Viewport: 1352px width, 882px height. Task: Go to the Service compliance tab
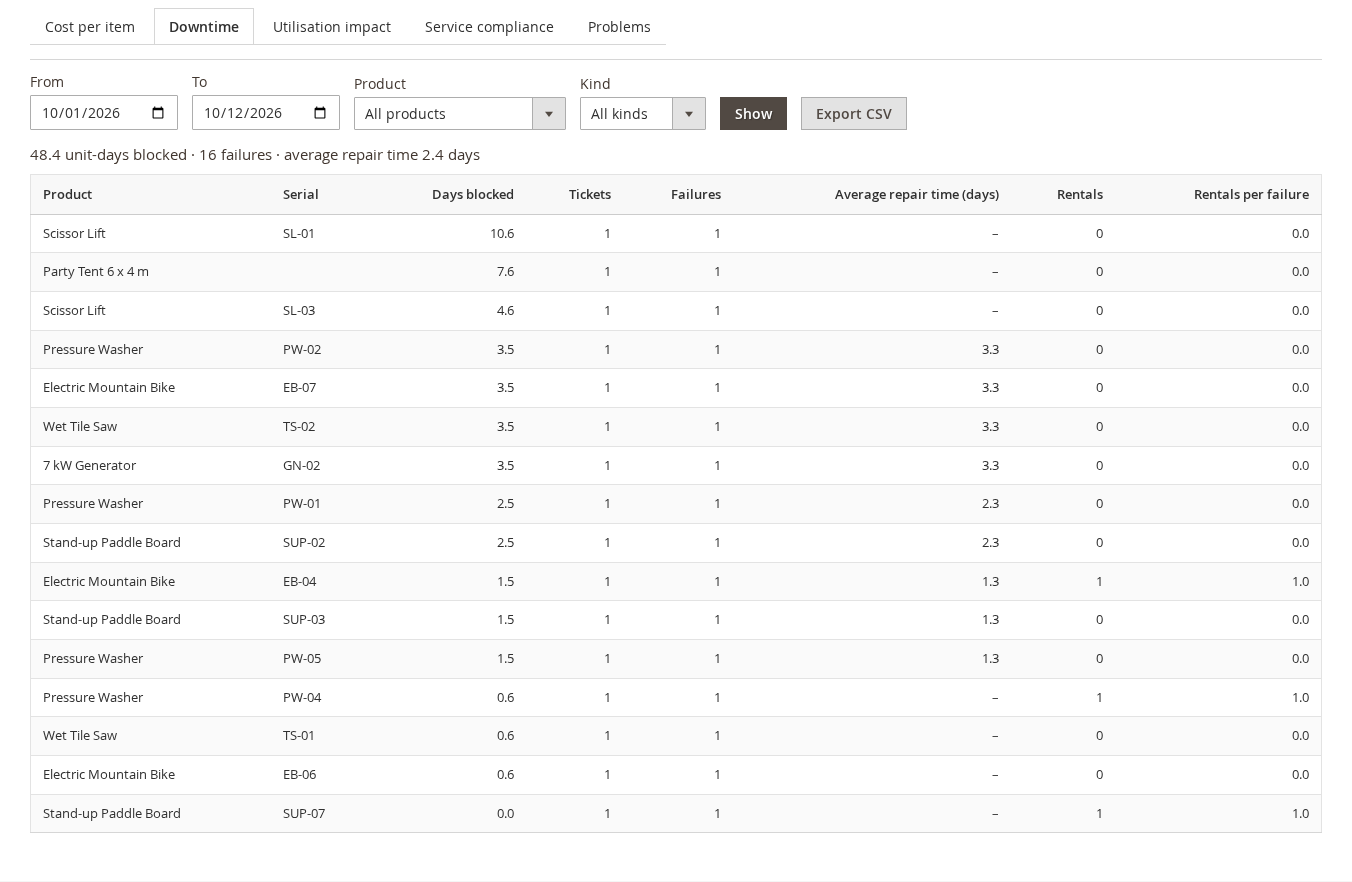coord(489,27)
